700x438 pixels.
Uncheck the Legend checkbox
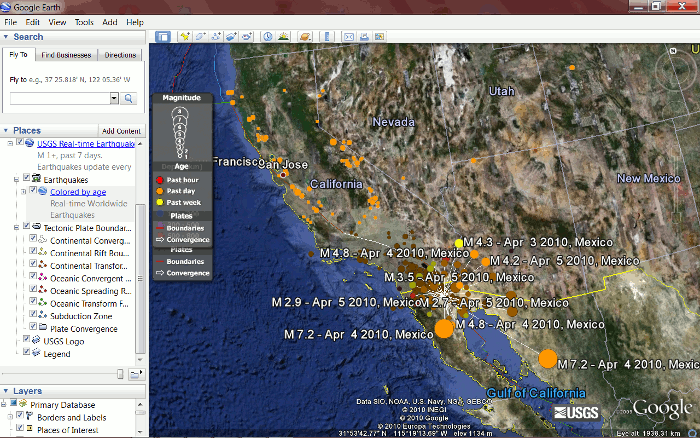click(x=26, y=352)
